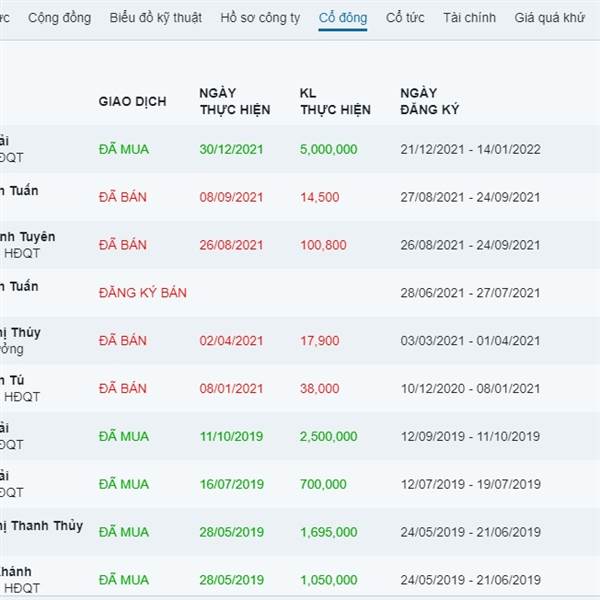Click the KL THỰC HIỆN column header

tap(335, 101)
